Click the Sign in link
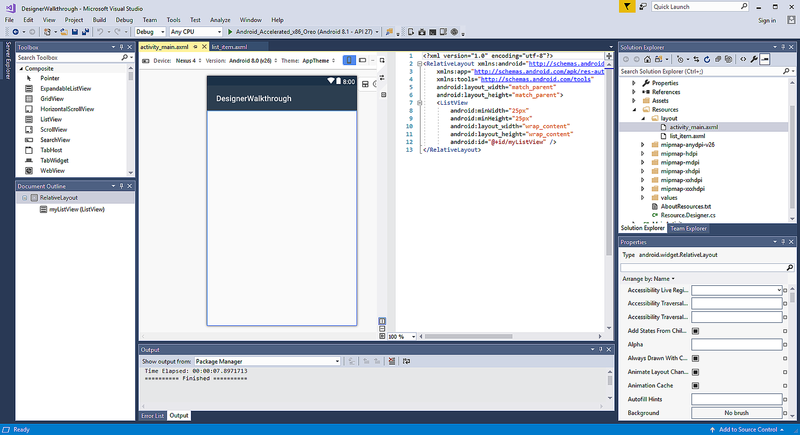Screen dimensions: 800x435 pos(767,20)
